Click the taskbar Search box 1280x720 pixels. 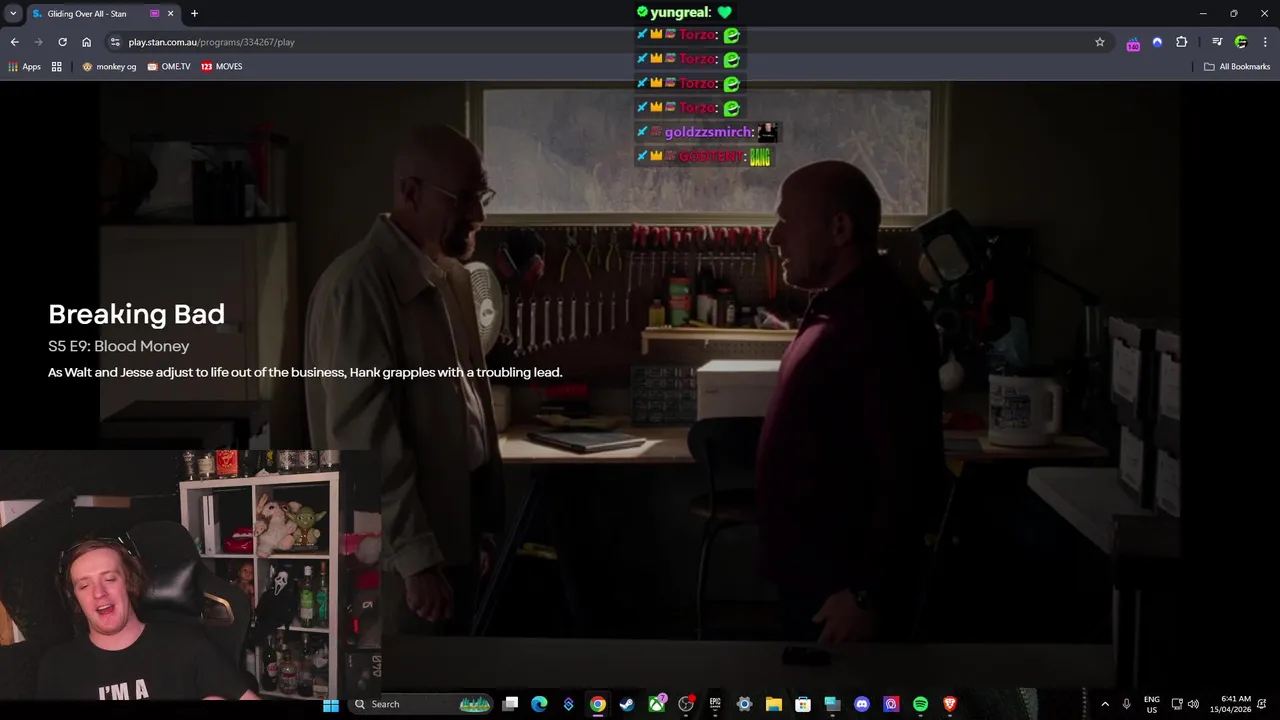tap(420, 704)
